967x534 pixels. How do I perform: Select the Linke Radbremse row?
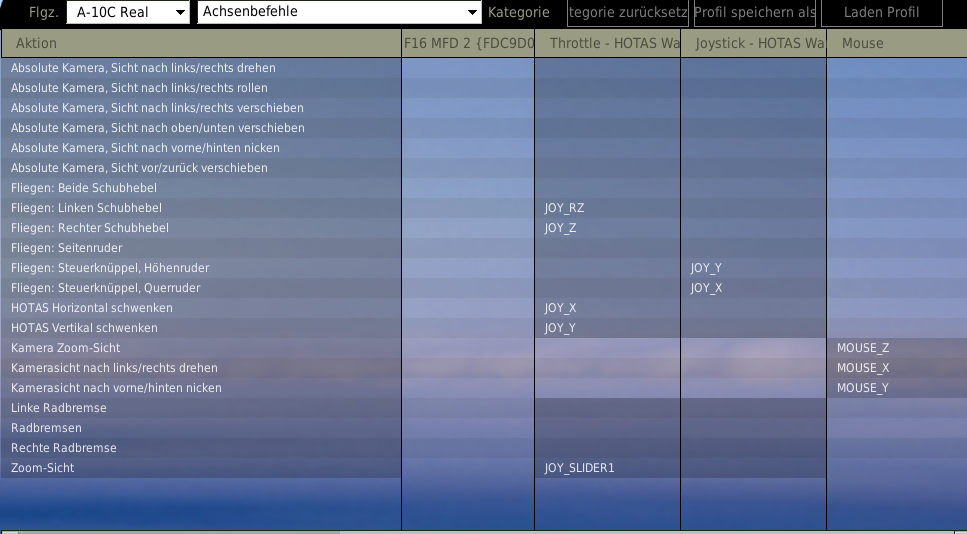pos(201,408)
